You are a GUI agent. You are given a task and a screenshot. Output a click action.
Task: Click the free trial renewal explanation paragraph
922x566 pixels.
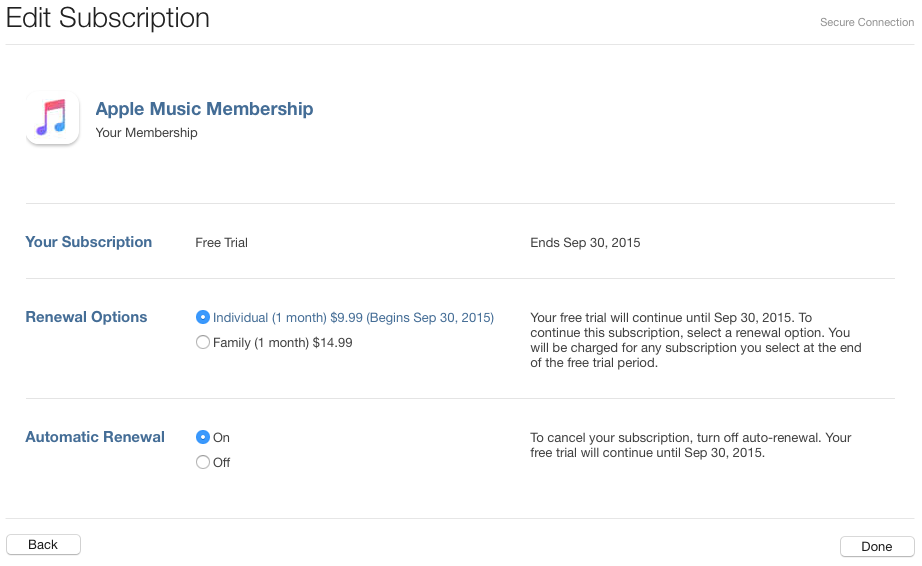pos(696,340)
